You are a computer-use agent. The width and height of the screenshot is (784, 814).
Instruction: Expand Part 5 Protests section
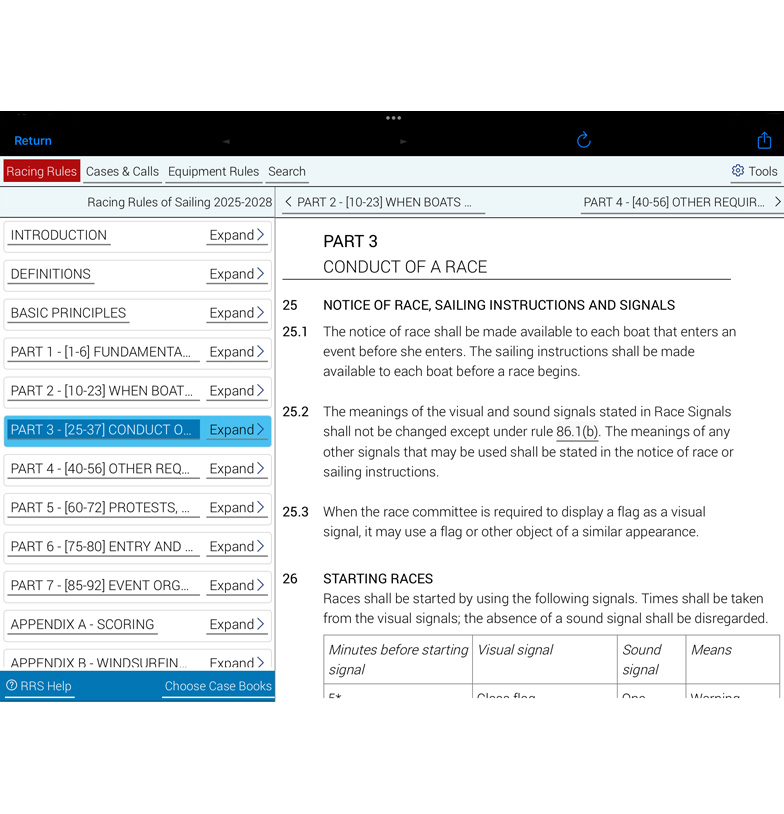click(x=237, y=508)
